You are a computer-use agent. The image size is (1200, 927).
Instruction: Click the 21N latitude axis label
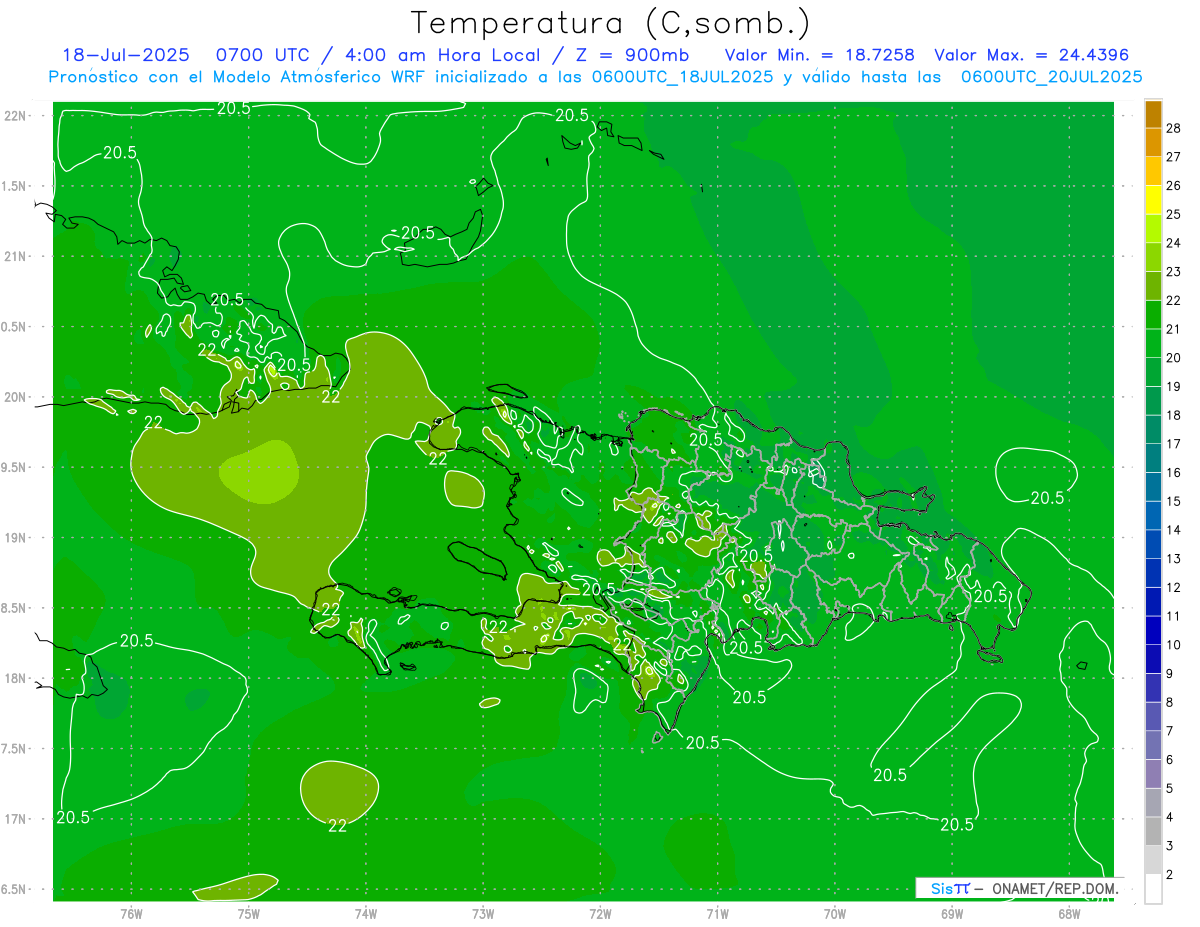pyautogui.click(x=16, y=256)
